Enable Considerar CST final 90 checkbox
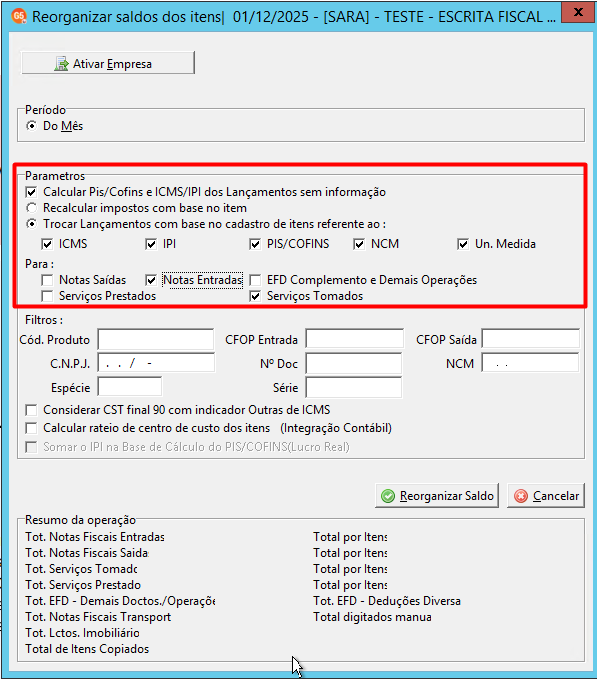597x679 pixels. (x=31, y=410)
